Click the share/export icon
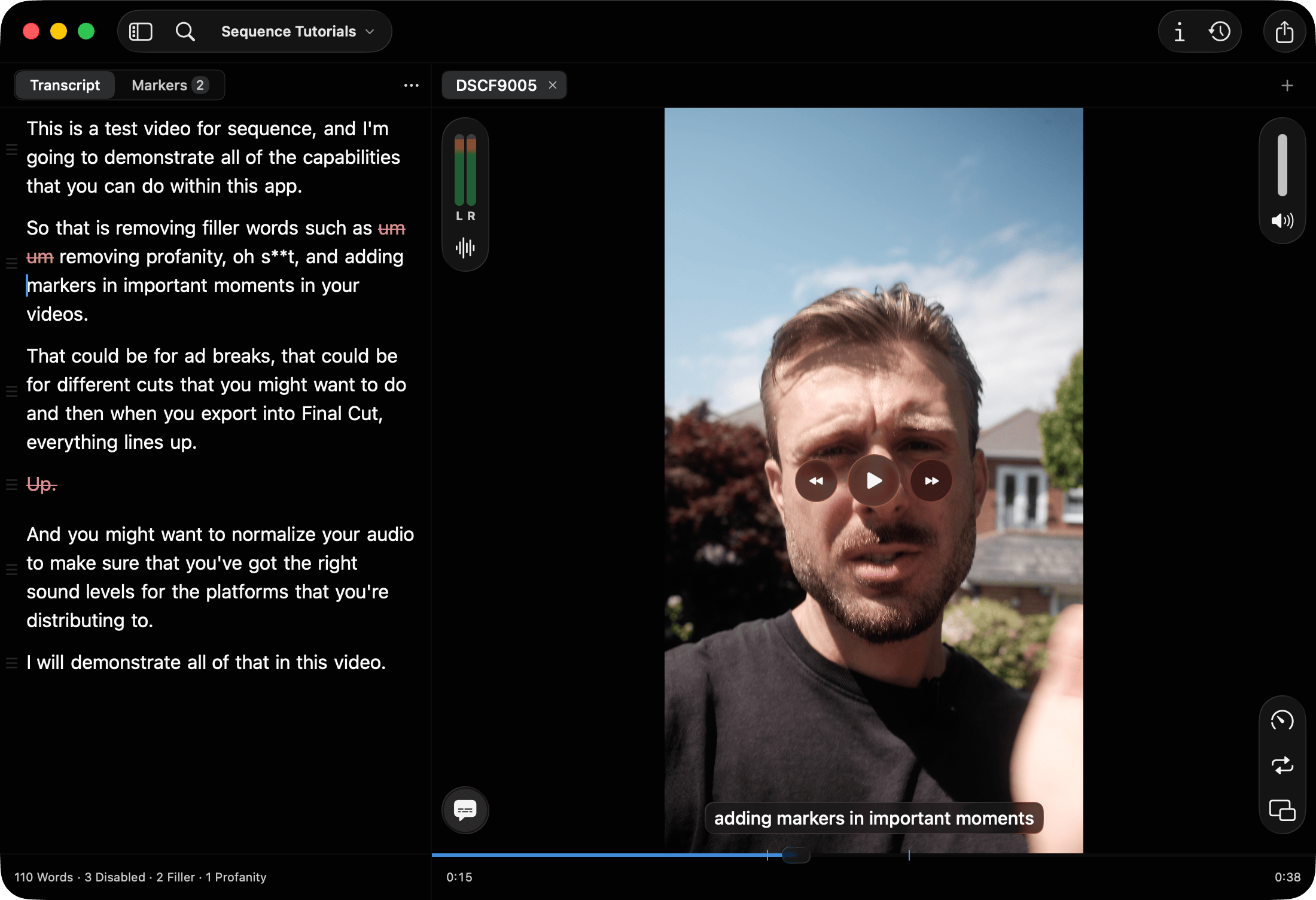Image resolution: width=1316 pixels, height=900 pixels. click(x=1284, y=32)
